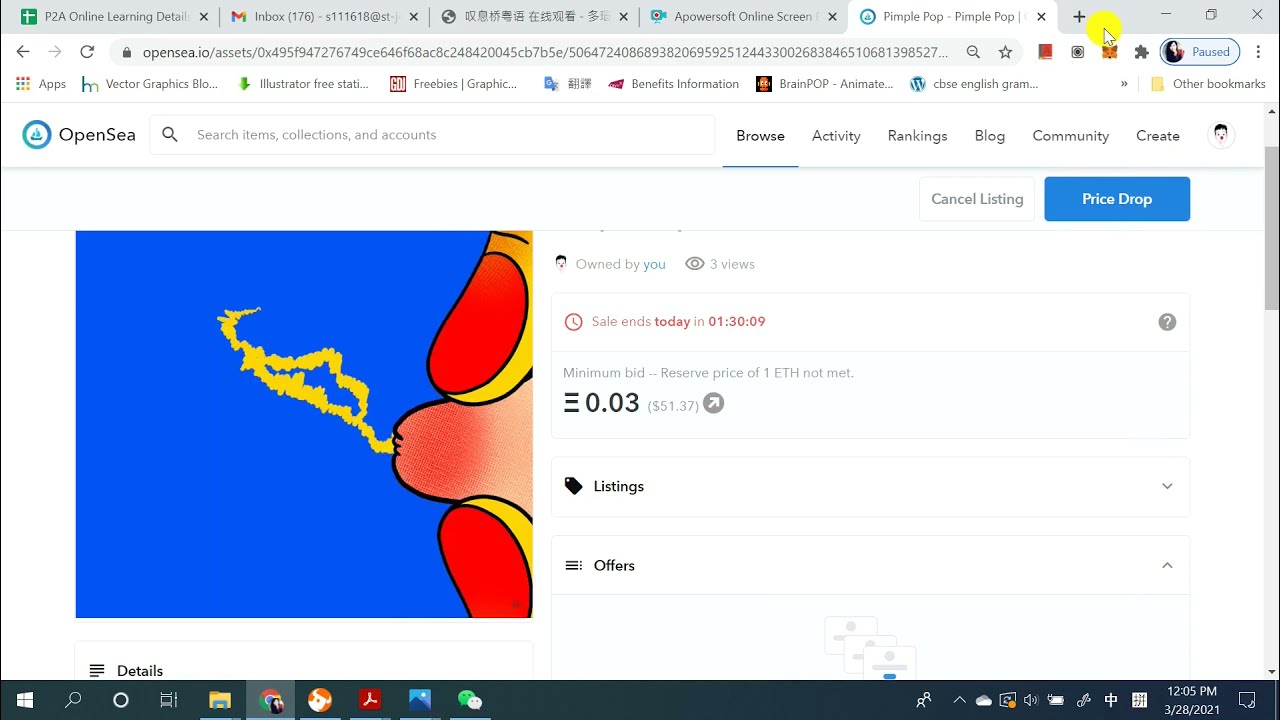Click the volume icon in system tray
Screen dimensions: 1280x720
pos(1031,700)
